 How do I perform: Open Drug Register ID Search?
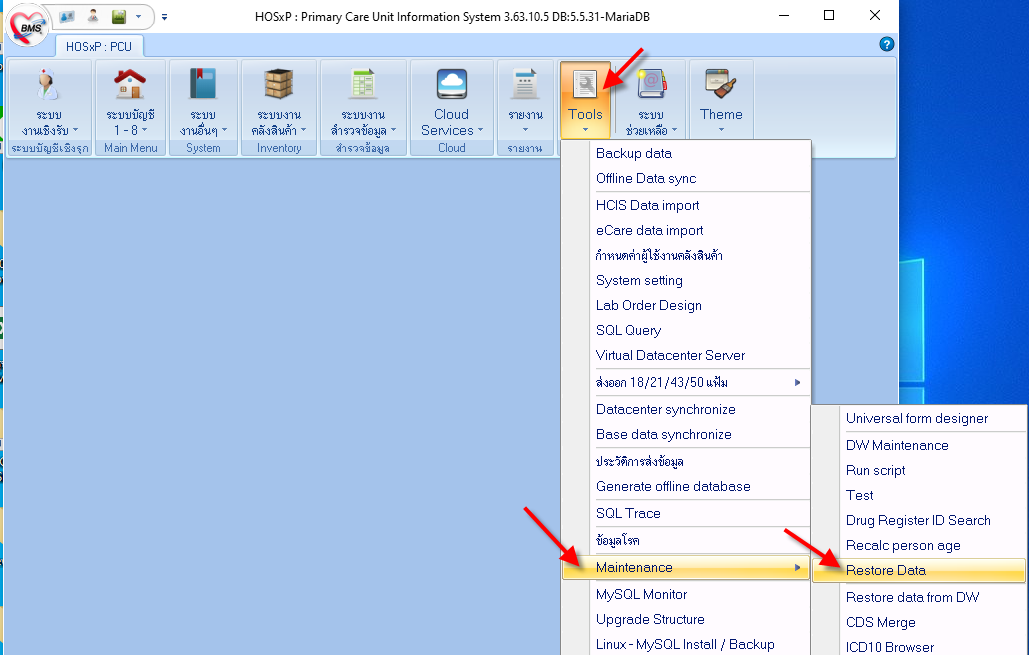[x=919, y=520]
